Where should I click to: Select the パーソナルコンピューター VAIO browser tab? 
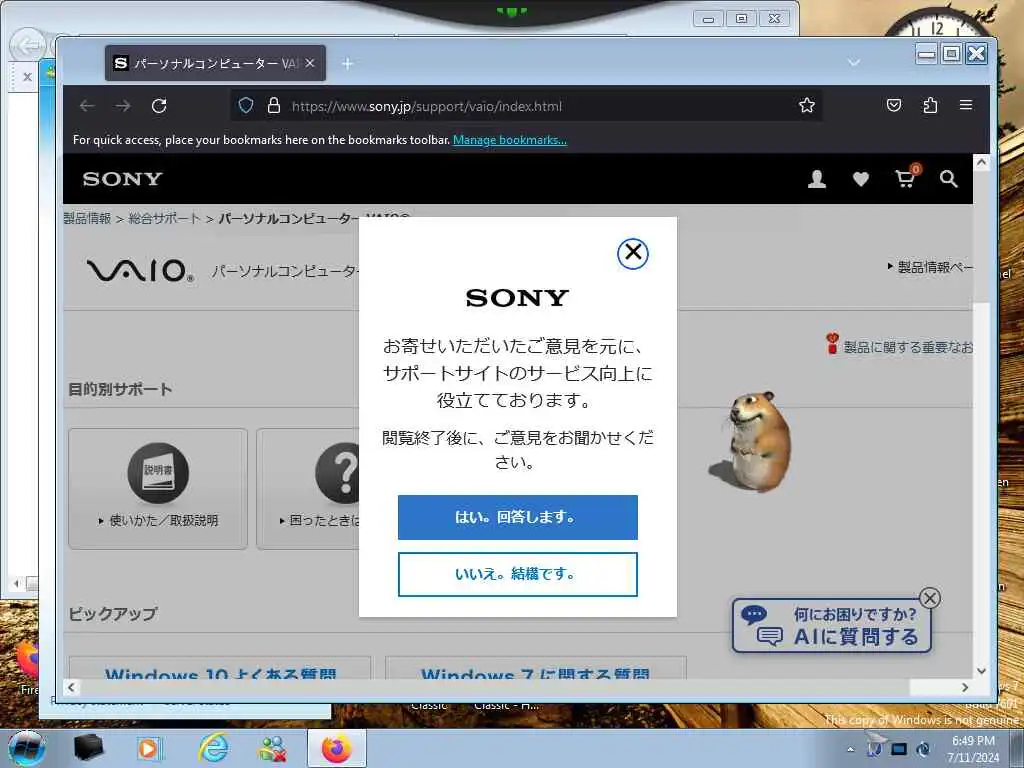(215, 63)
